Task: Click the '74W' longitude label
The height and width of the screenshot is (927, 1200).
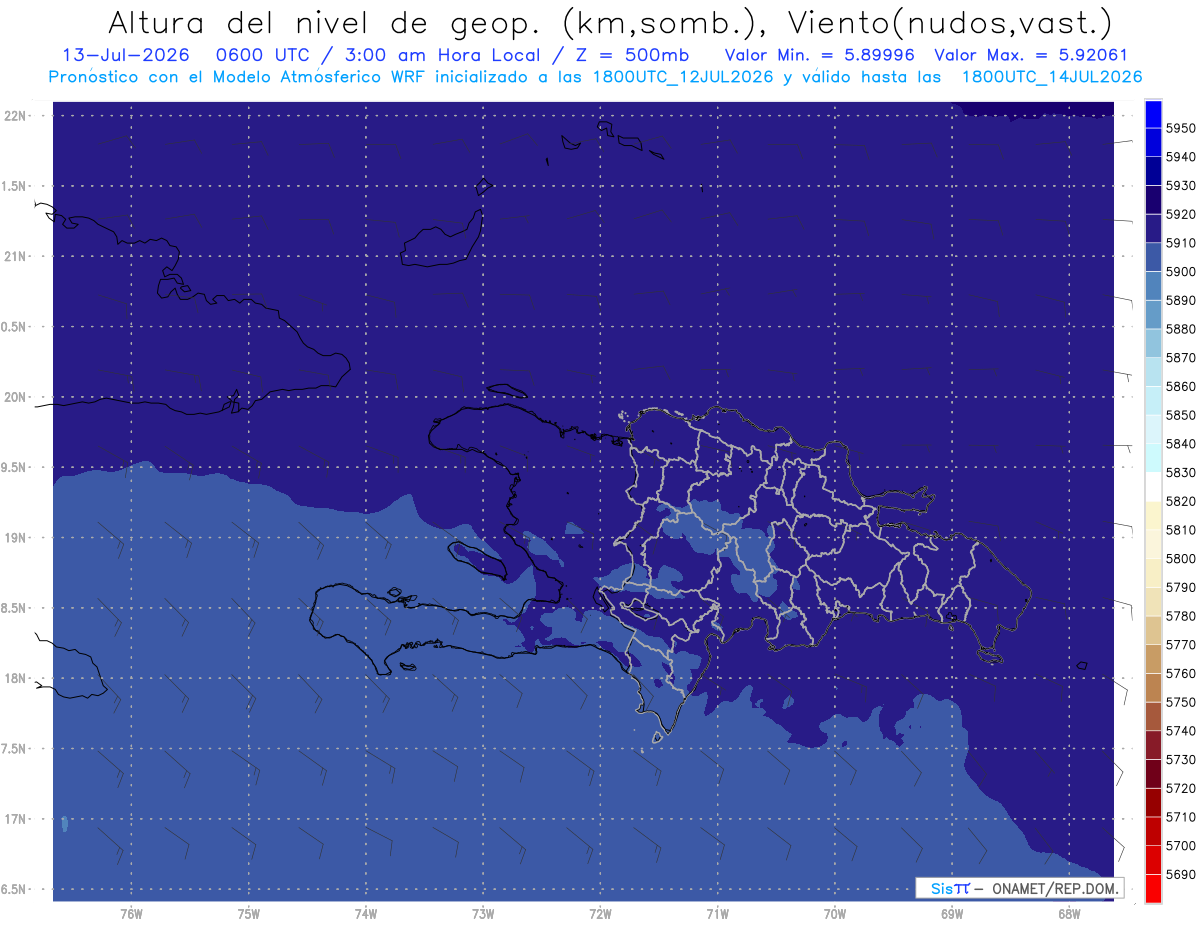Action: tap(366, 914)
